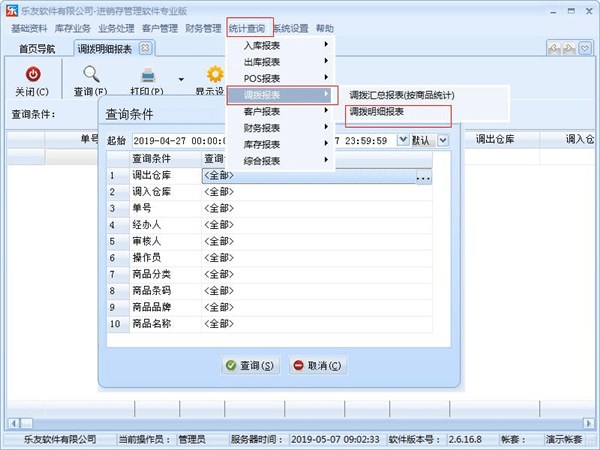Click the version number 2.6.16.8

pyautogui.click(x=465, y=439)
